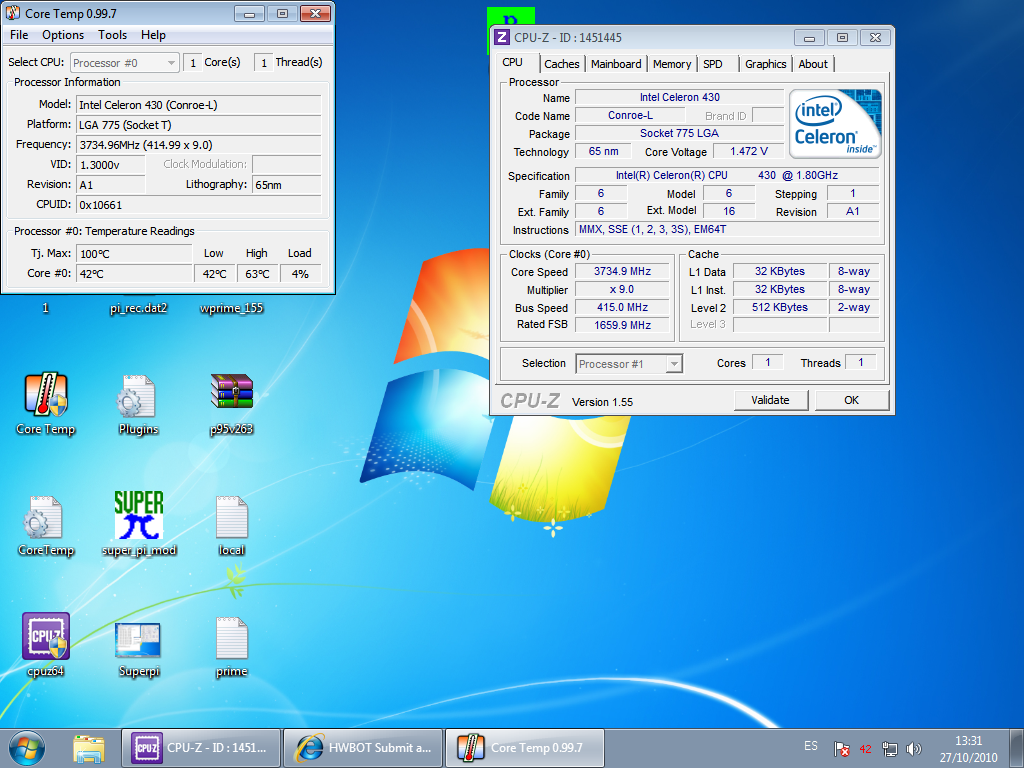Image resolution: width=1024 pixels, height=768 pixels.
Task: Click the ES language indicator
Action: [x=810, y=746]
